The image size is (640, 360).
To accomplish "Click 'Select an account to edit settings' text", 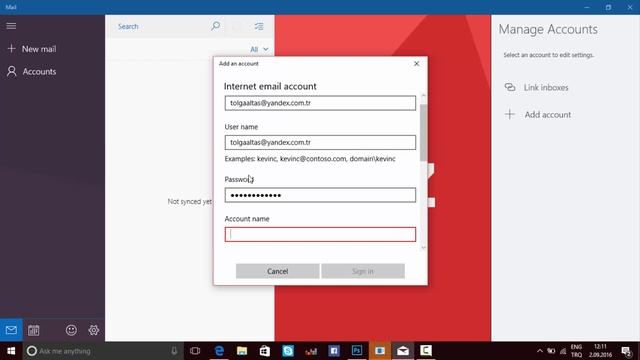I will (548, 55).
